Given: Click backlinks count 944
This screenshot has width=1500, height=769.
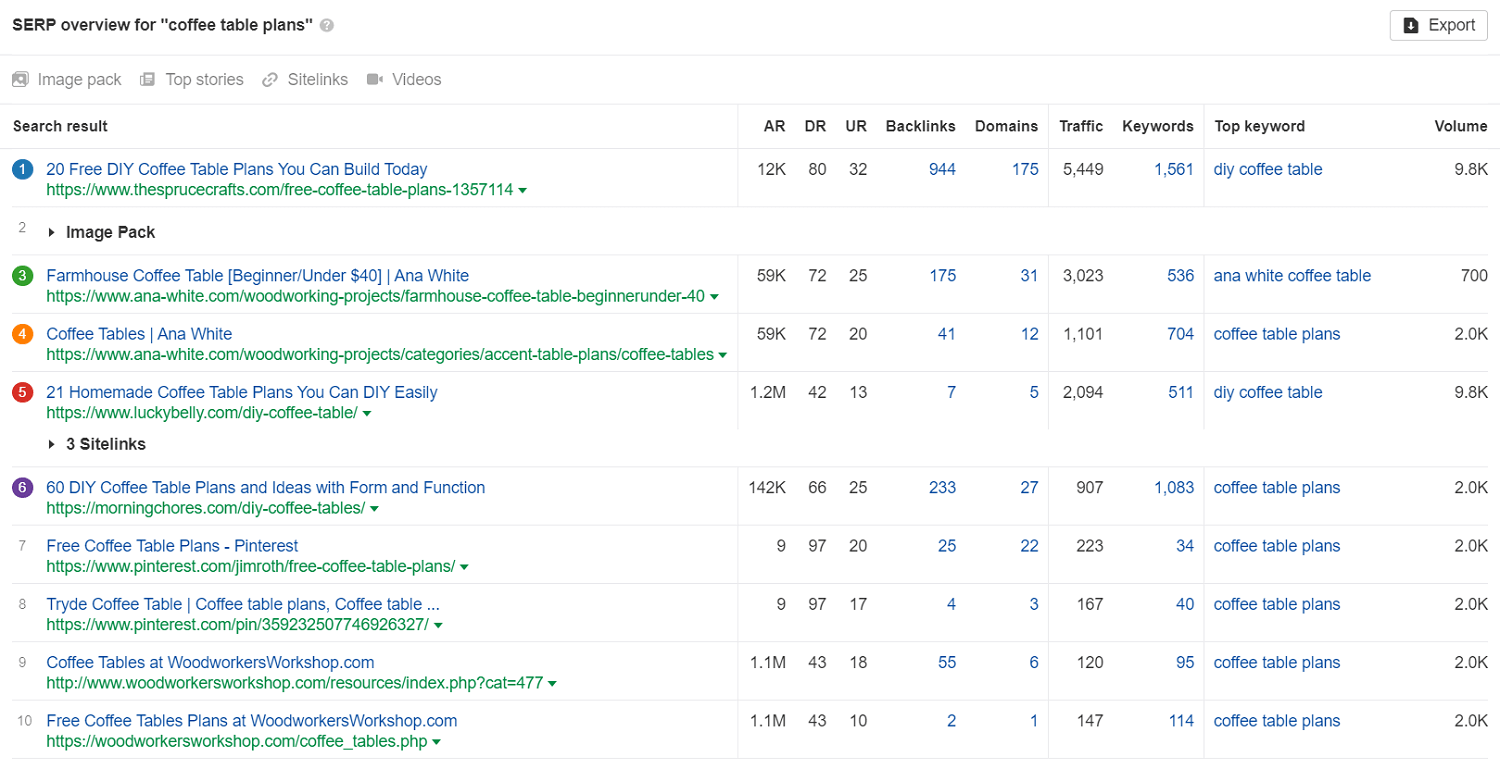Looking at the screenshot, I should pyautogui.click(x=942, y=169).
